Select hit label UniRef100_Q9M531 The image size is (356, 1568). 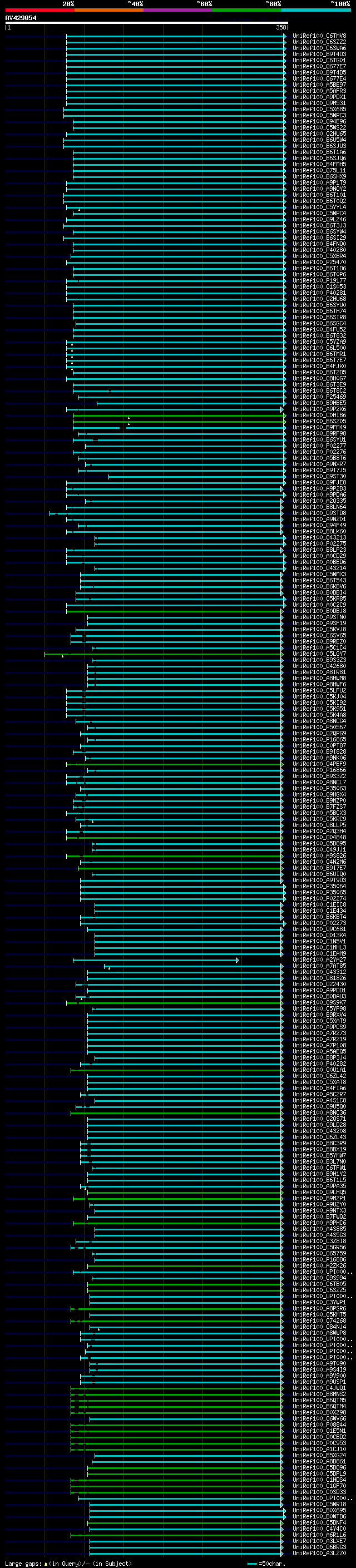[319, 103]
